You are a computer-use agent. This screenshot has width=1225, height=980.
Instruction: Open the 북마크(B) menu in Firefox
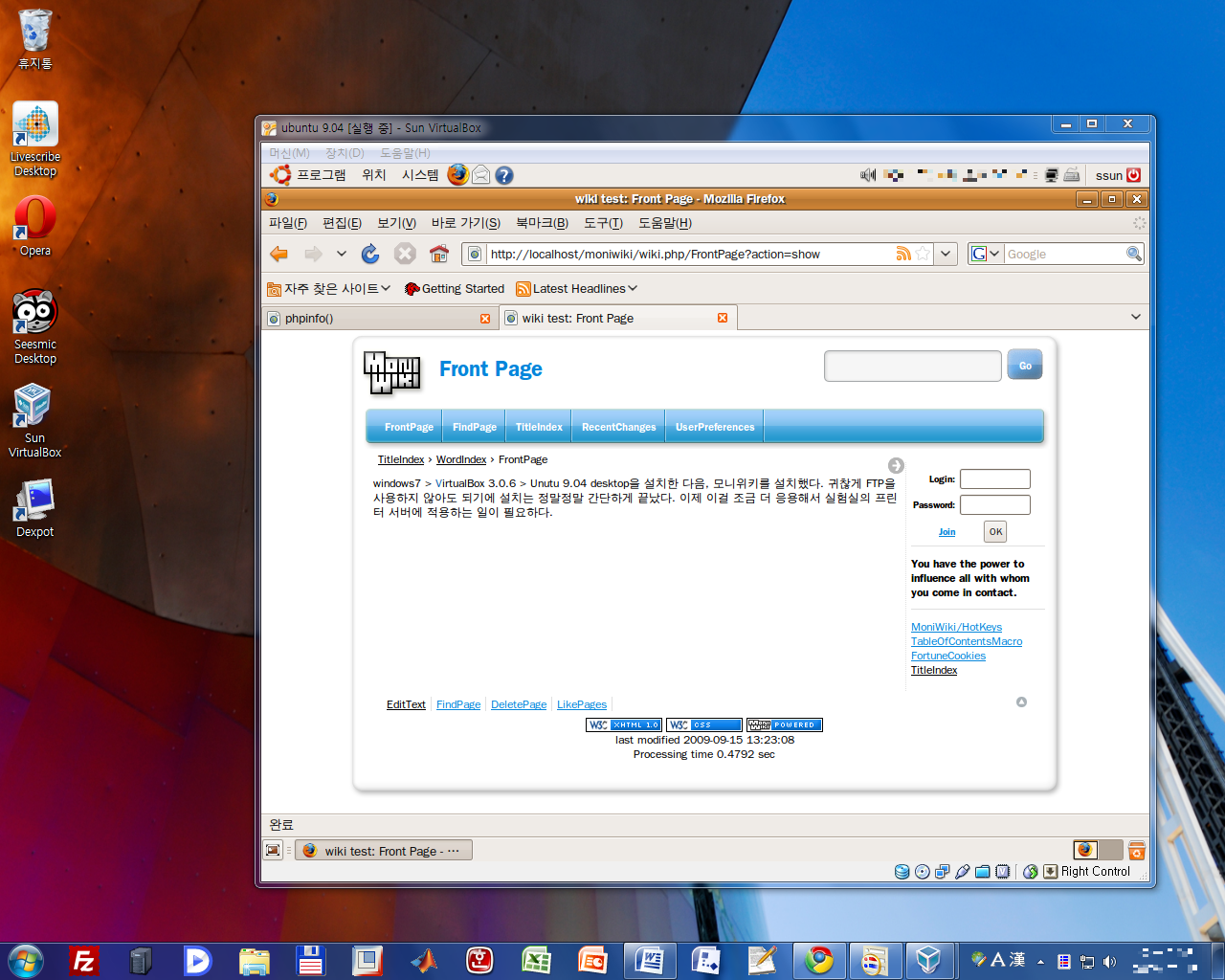(x=542, y=223)
